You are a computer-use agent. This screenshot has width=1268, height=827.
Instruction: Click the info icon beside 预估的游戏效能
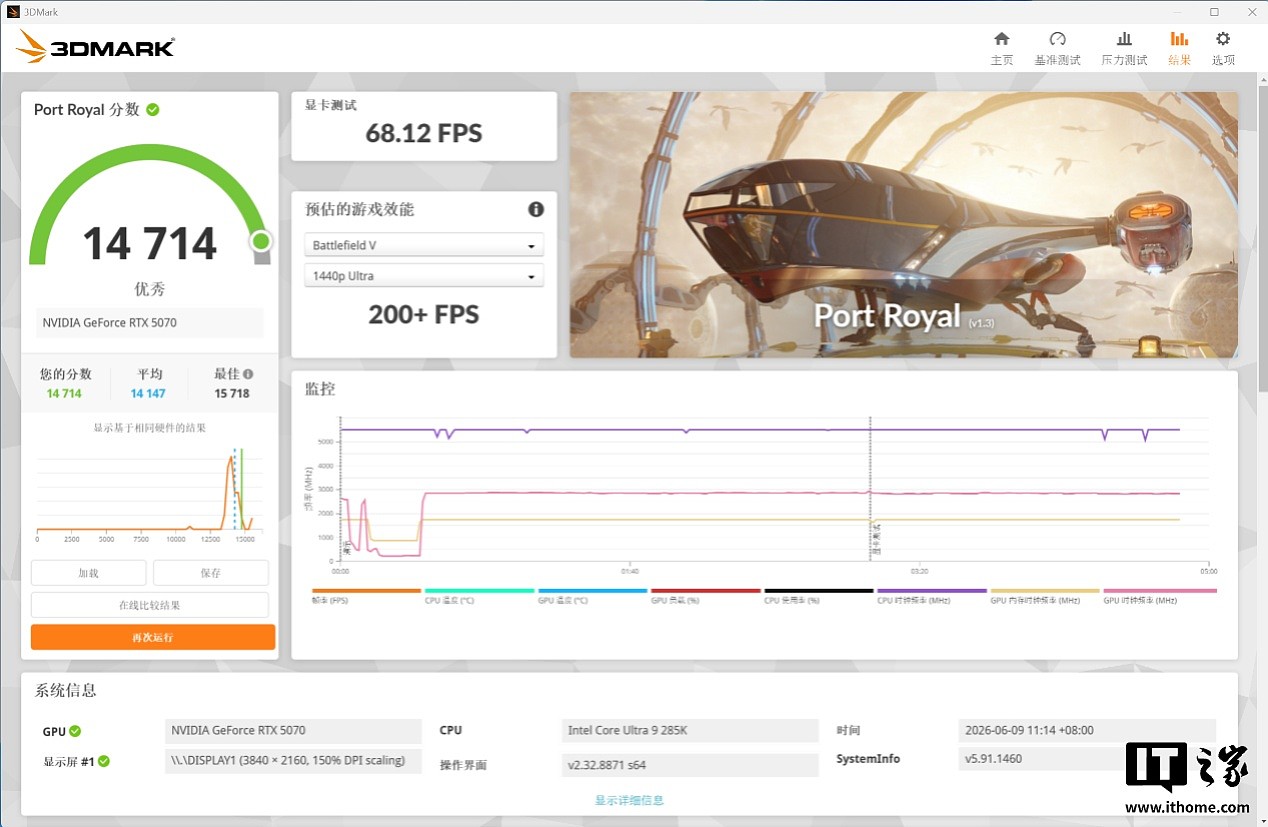(536, 209)
